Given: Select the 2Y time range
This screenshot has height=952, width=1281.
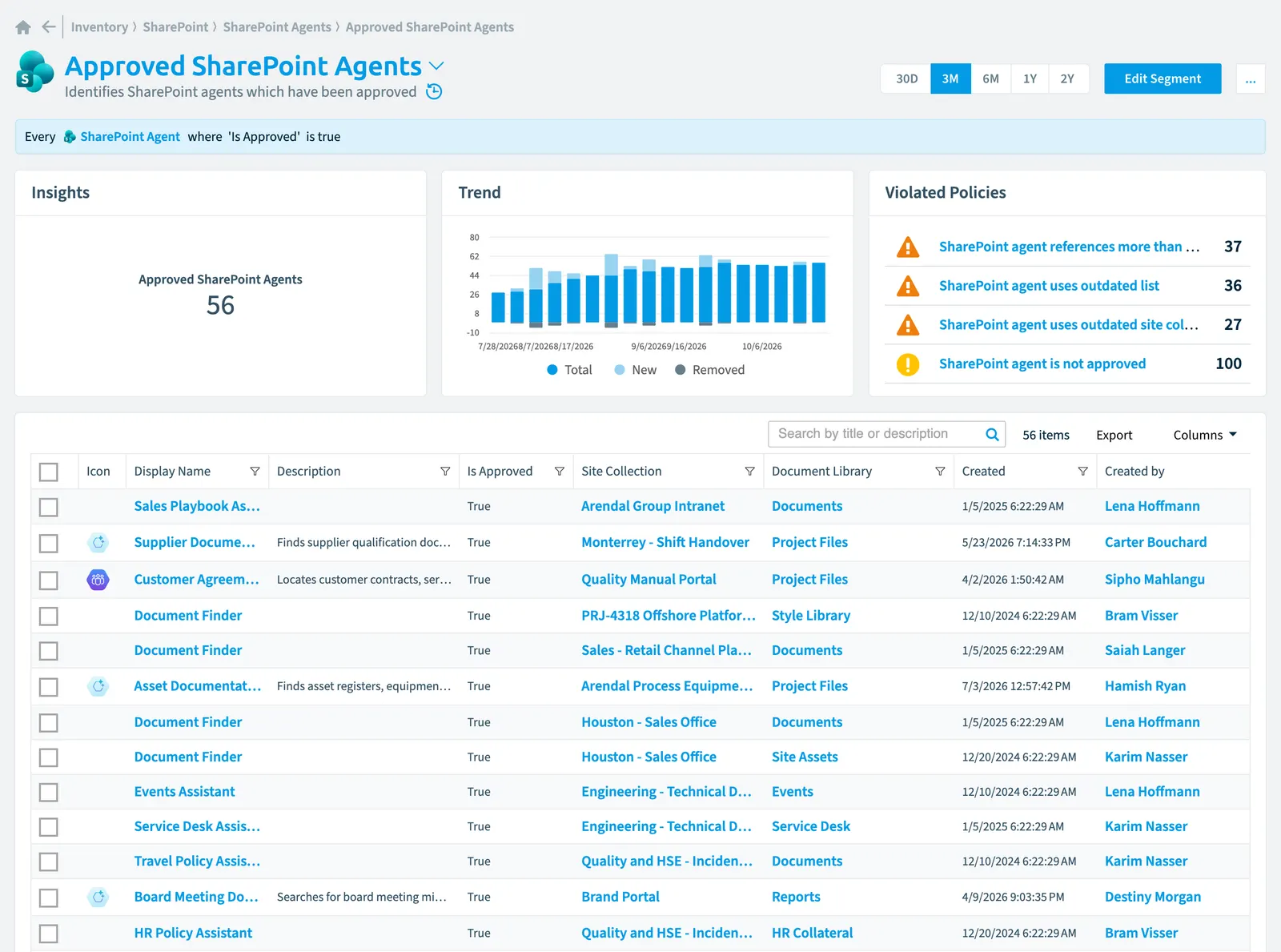Looking at the screenshot, I should (x=1067, y=79).
